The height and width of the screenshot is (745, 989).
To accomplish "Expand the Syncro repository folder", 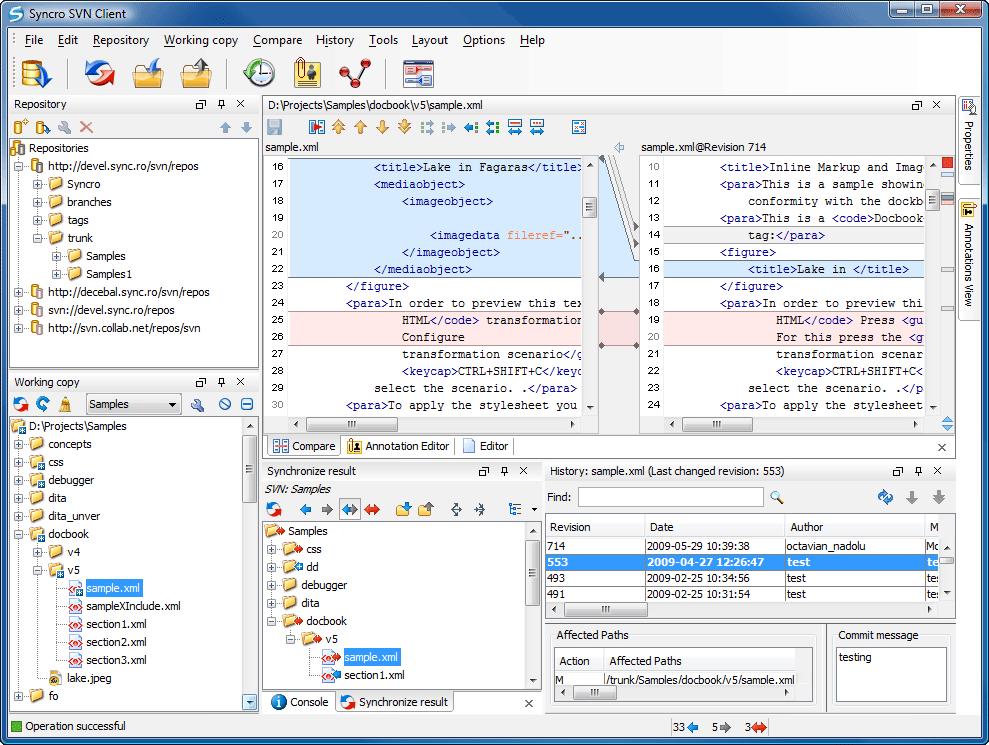I will tap(38, 185).
